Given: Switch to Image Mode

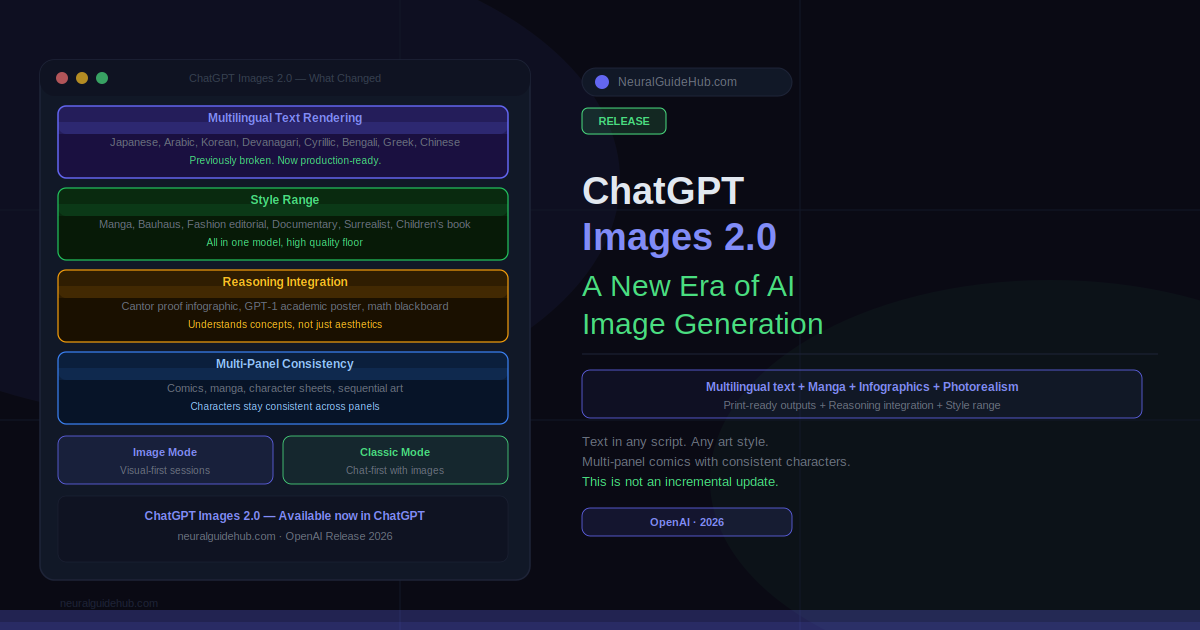Looking at the screenshot, I should [x=165, y=460].
